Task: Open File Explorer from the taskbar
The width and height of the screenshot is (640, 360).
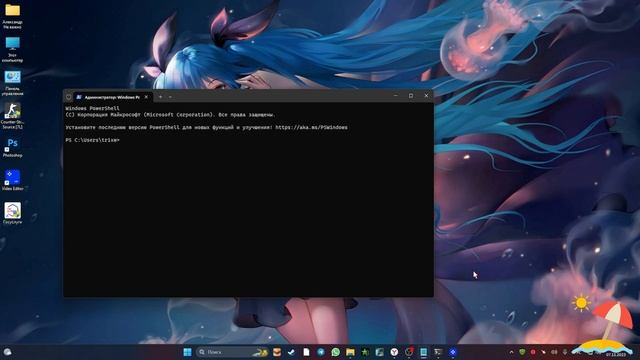Action: pos(350,352)
